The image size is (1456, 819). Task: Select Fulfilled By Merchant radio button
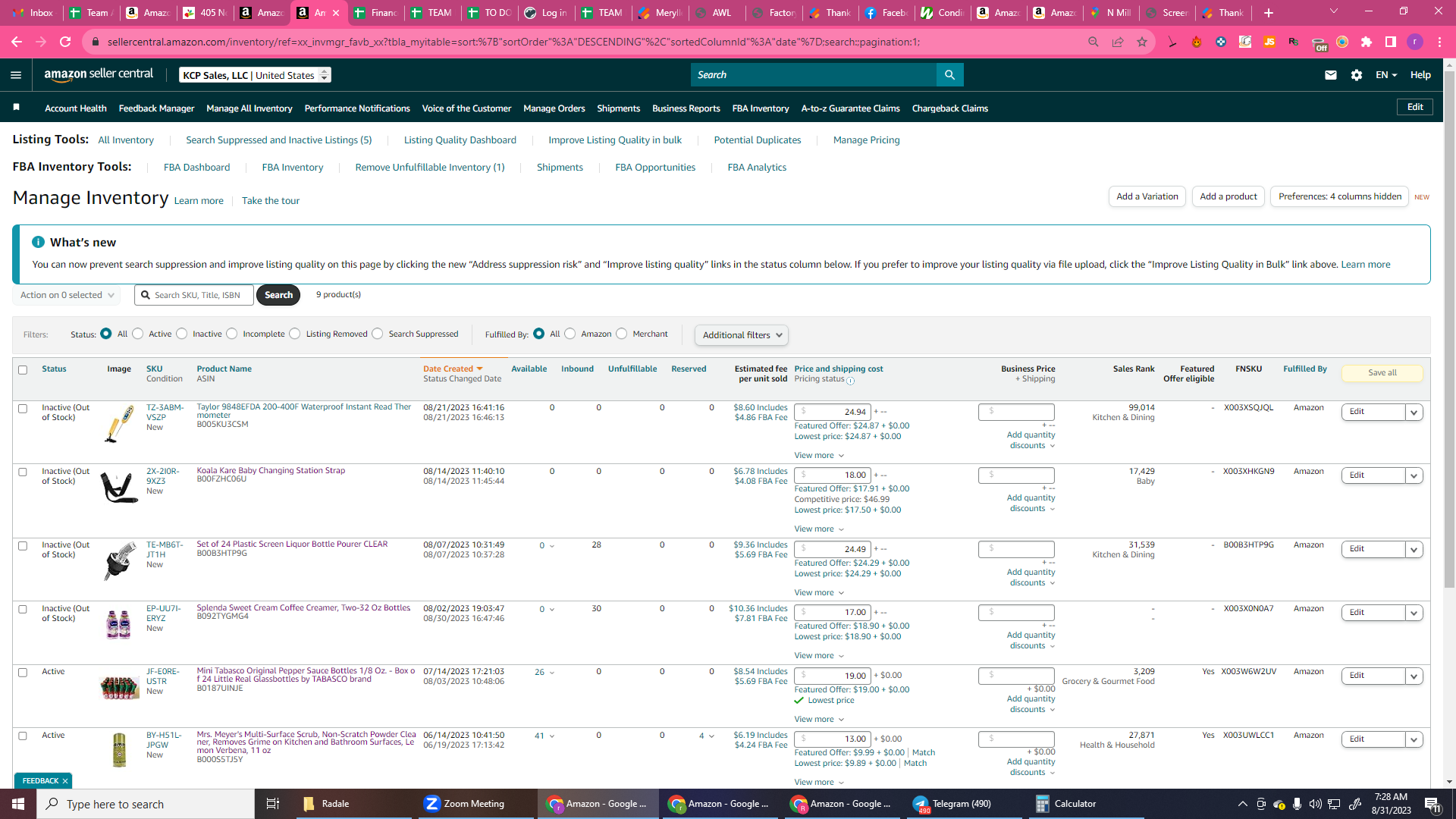click(622, 334)
